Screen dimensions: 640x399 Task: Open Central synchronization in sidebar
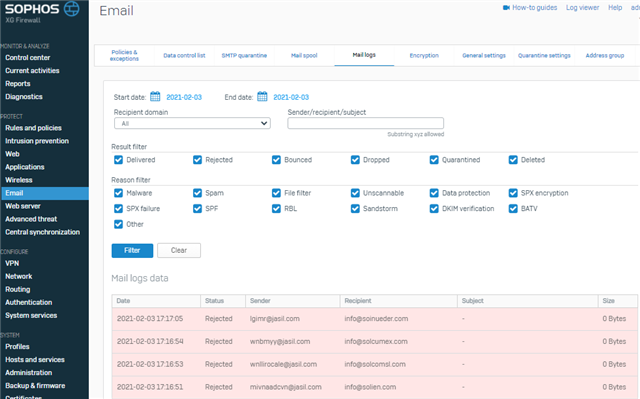coord(42,232)
